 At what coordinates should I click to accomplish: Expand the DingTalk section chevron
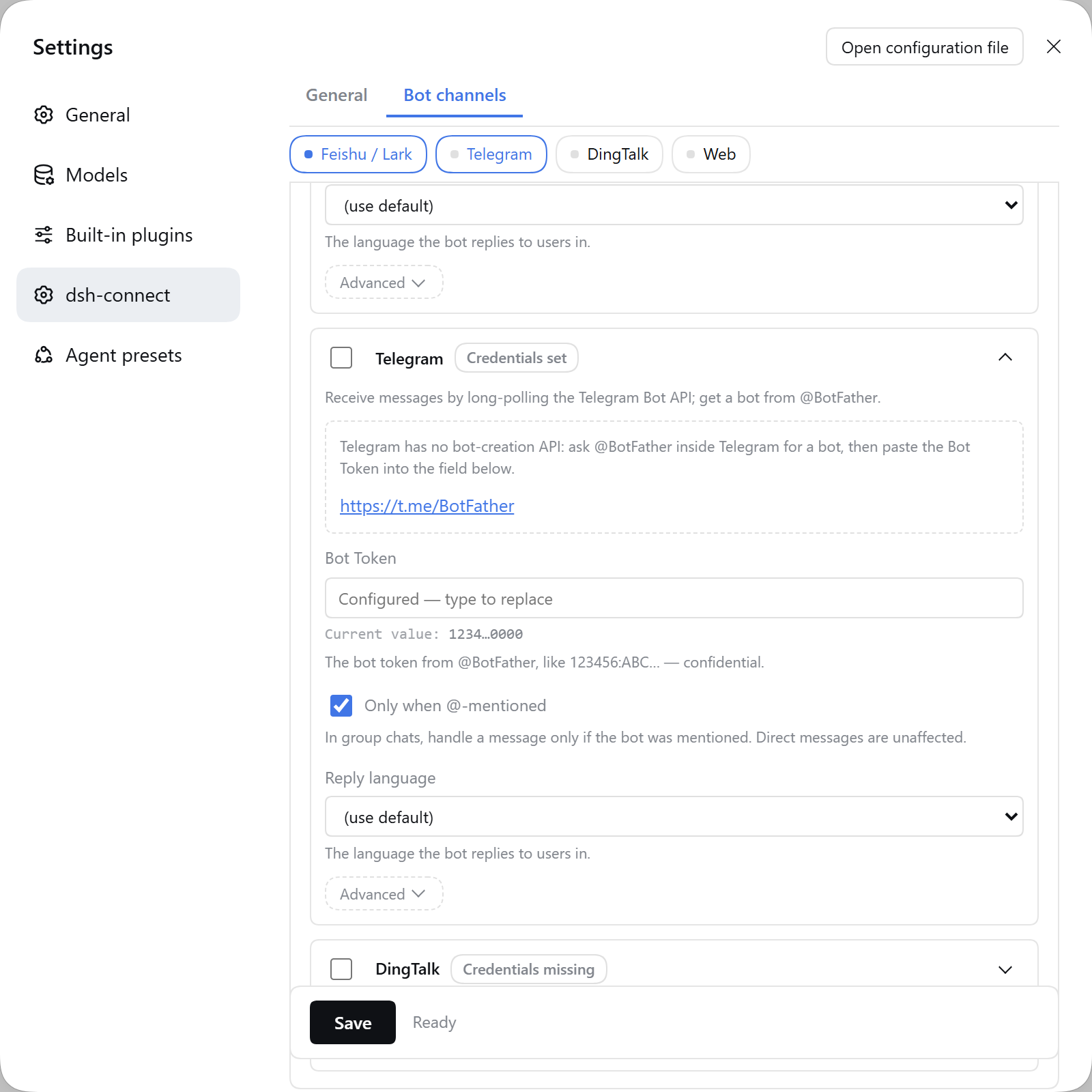[x=1005, y=970]
